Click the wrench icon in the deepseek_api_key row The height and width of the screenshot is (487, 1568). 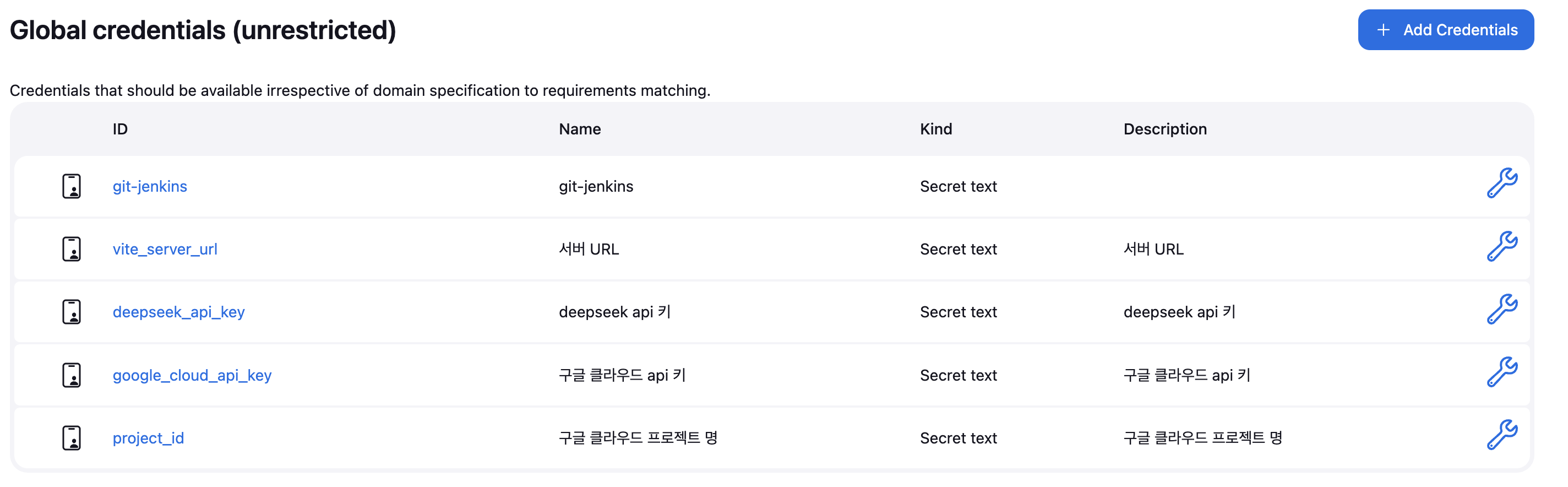pyautogui.click(x=1501, y=310)
